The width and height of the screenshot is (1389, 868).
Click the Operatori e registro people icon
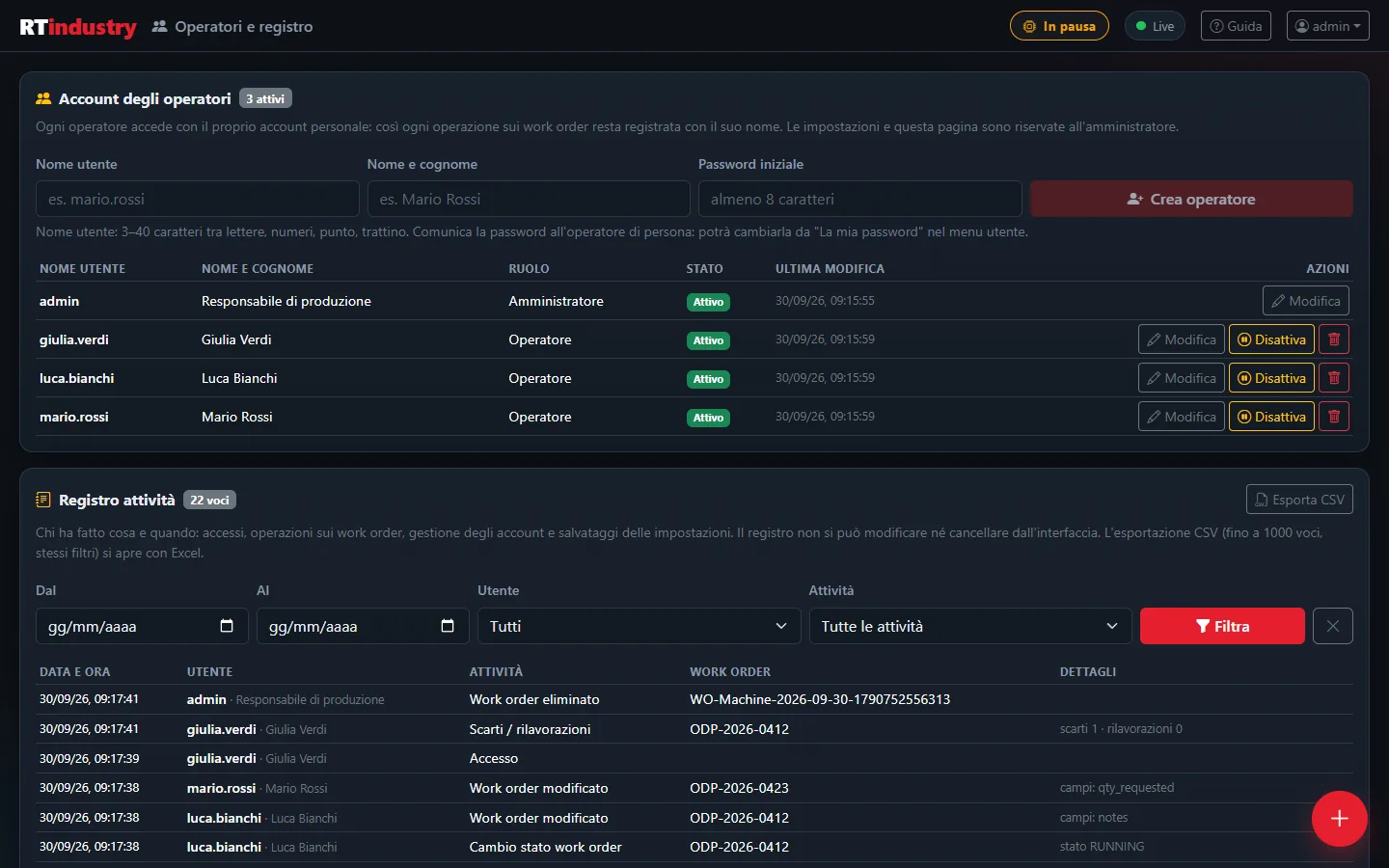159,27
